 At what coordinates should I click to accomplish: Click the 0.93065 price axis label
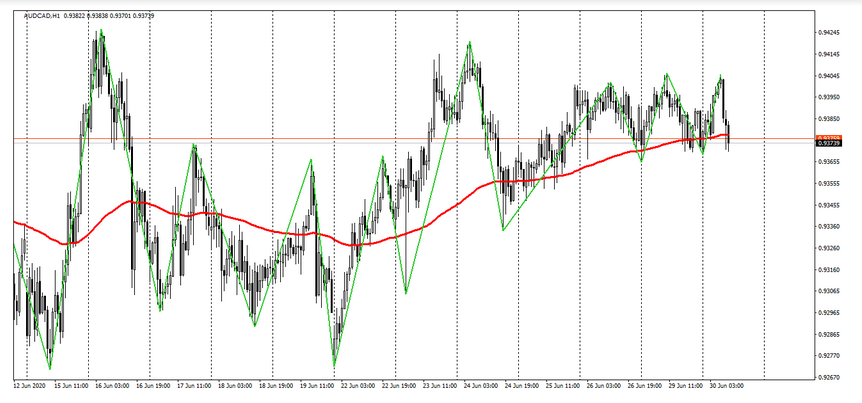[x=827, y=291]
